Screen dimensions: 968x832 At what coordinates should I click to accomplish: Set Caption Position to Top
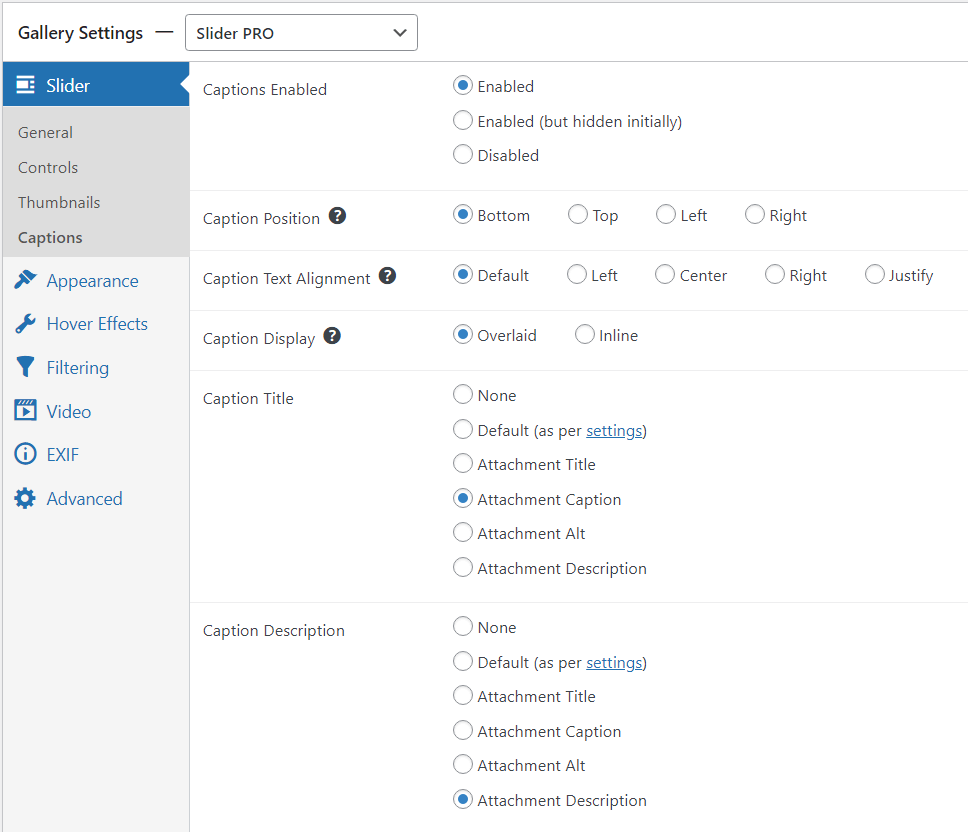577,215
